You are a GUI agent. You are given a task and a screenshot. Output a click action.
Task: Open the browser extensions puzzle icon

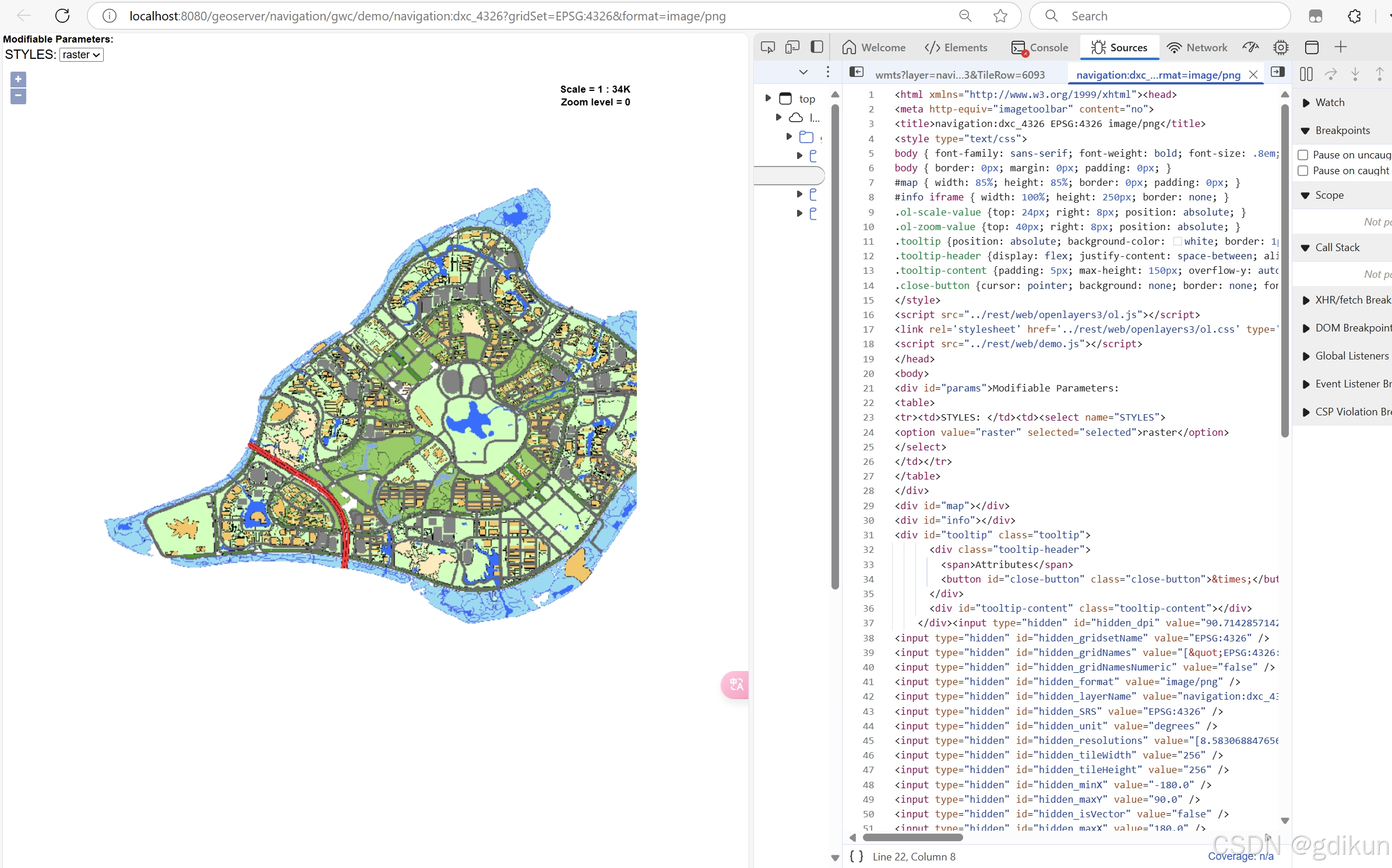1354,16
